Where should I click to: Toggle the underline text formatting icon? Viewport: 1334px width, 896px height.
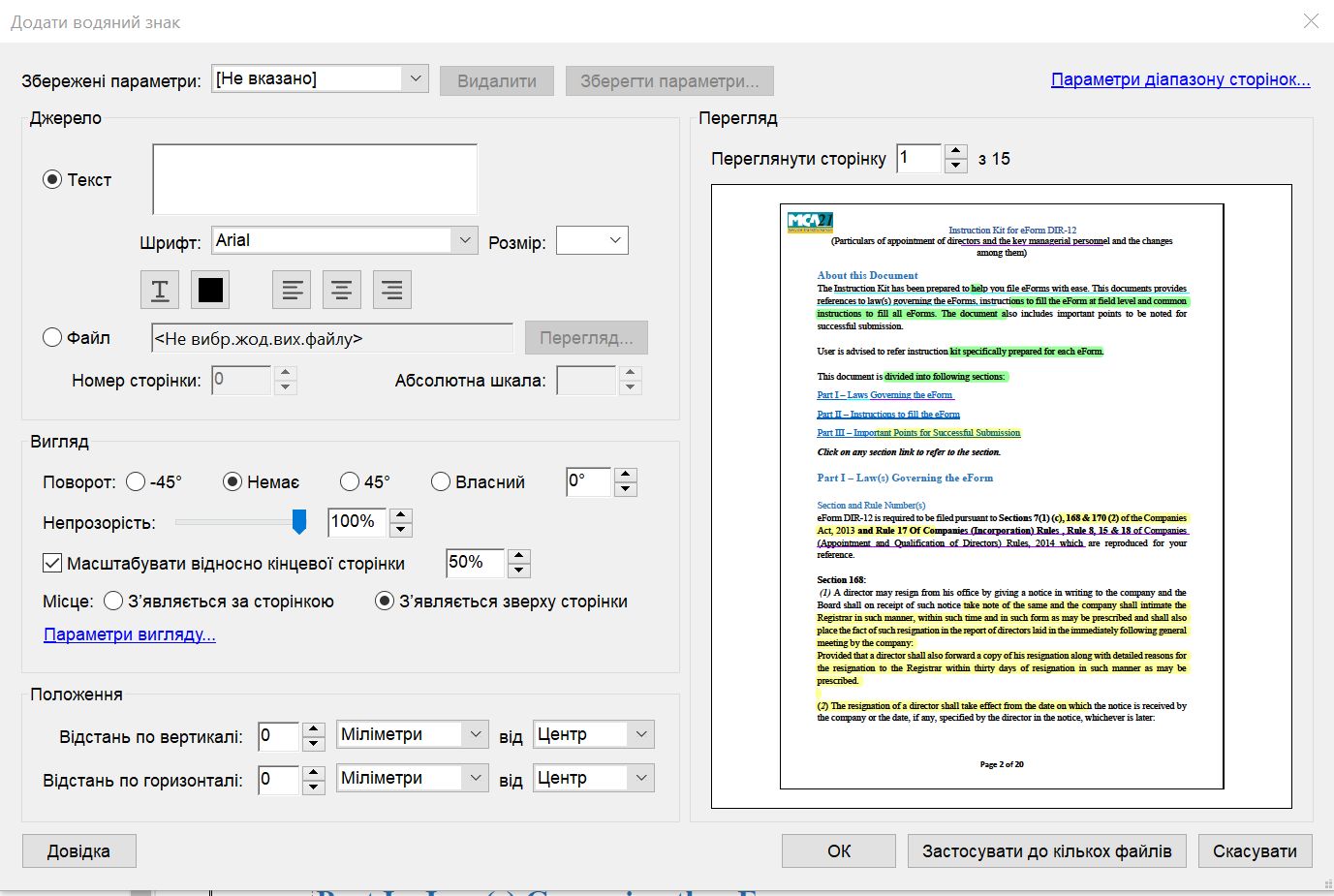point(160,290)
